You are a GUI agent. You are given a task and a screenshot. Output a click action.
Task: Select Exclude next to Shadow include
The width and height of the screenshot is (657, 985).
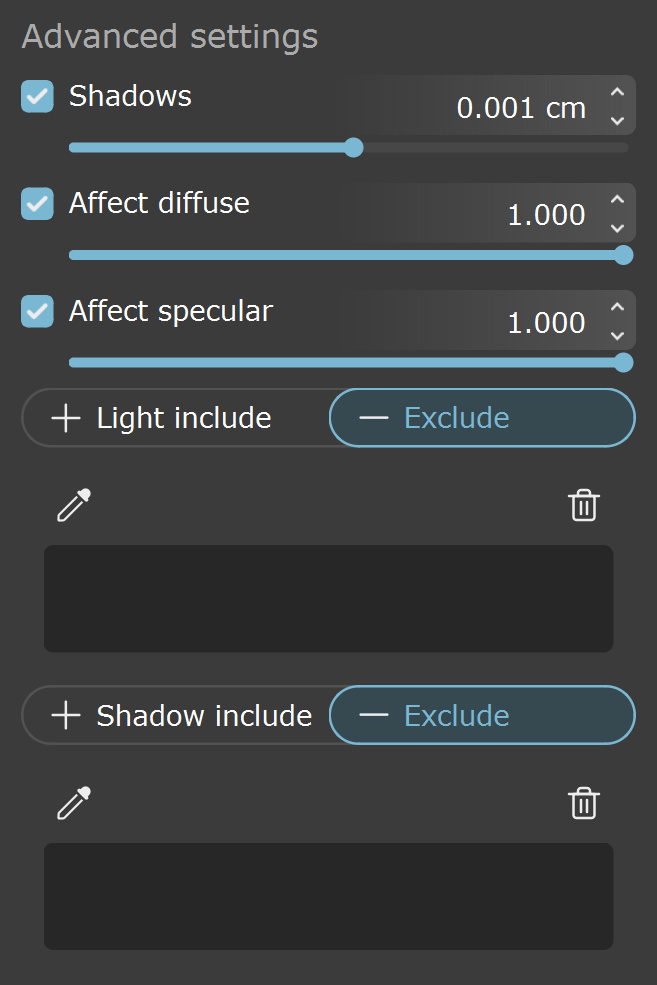pos(482,715)
